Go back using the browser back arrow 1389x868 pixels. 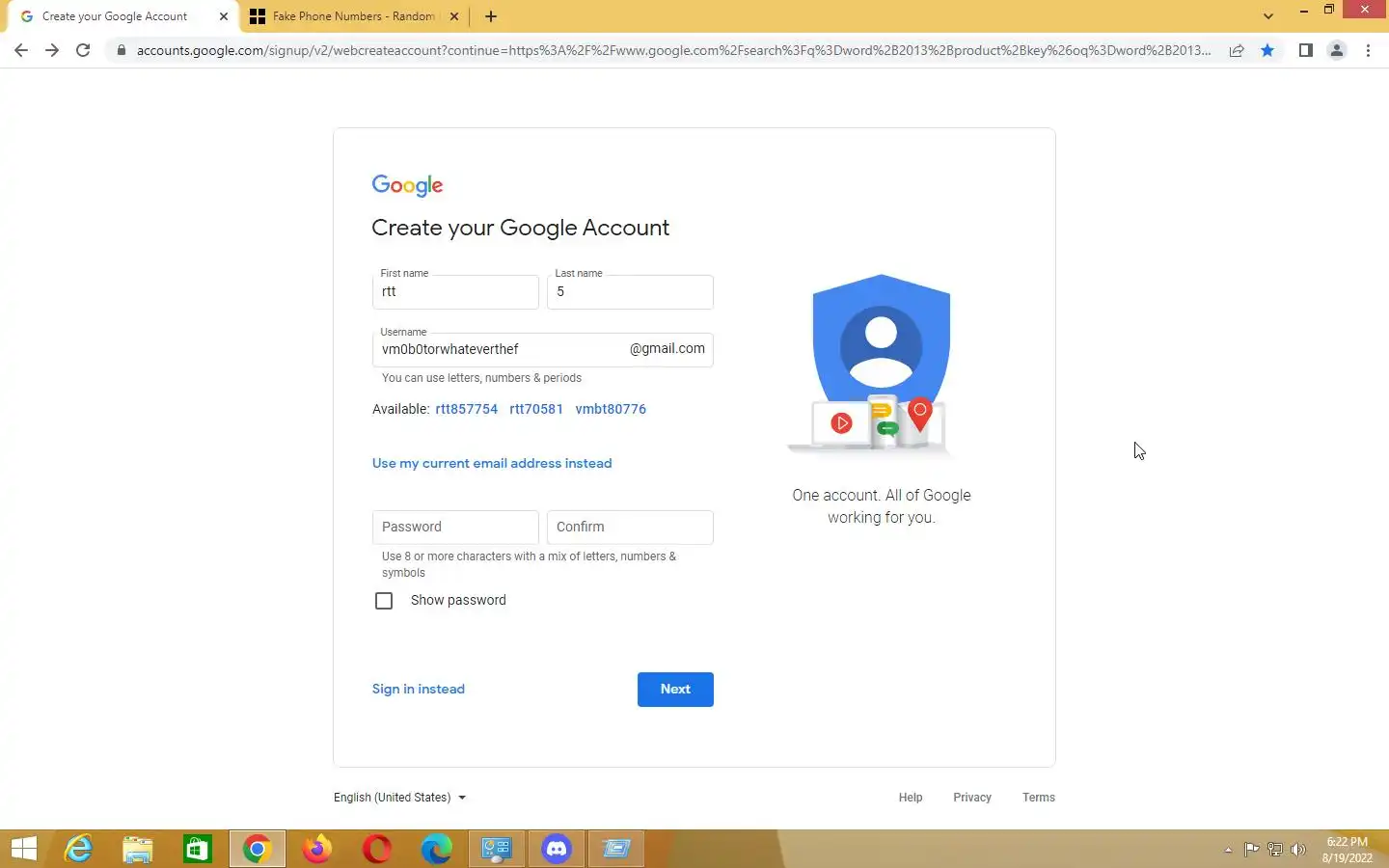click(x=21, y=50)
